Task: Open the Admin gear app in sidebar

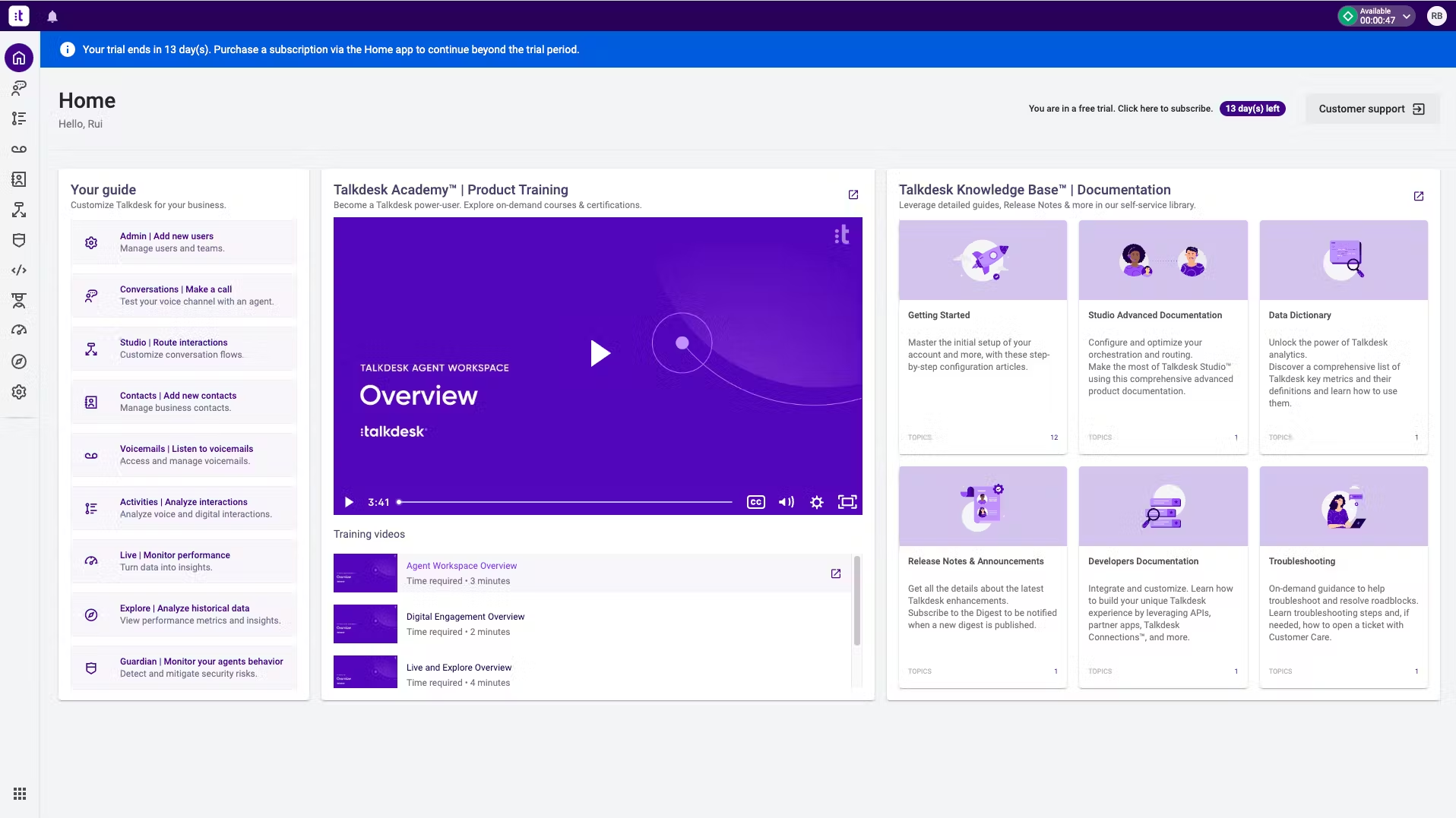Action: point(19,392)
